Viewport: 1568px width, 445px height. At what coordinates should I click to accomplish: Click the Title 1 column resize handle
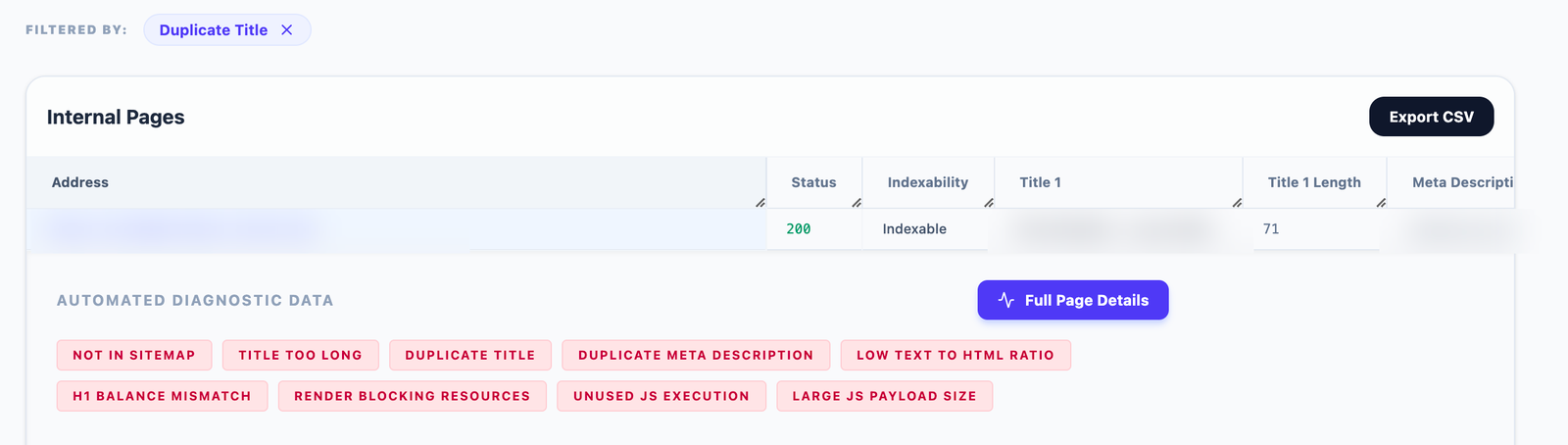click(1236, 202)
